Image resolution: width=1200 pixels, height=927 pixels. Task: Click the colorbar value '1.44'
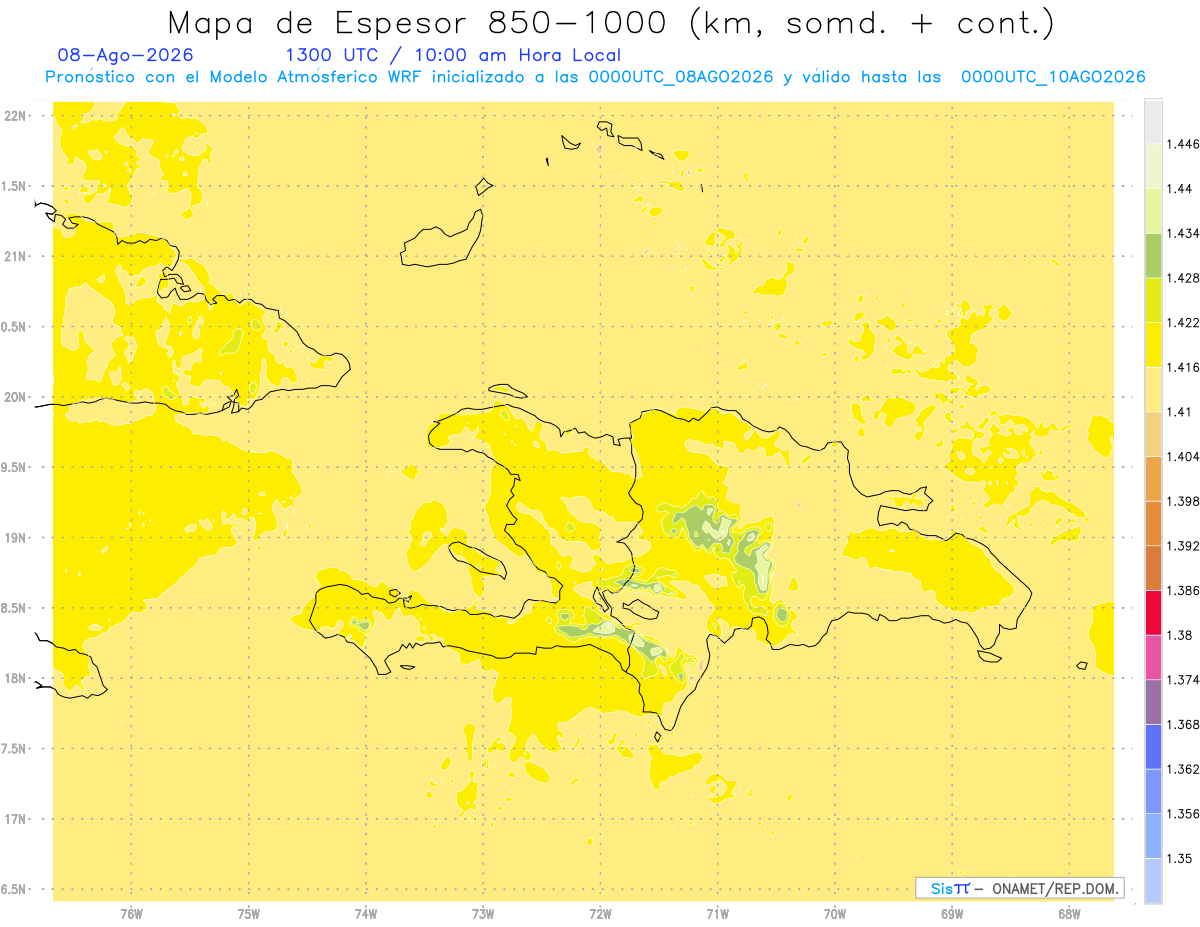tap(1179, 189)
